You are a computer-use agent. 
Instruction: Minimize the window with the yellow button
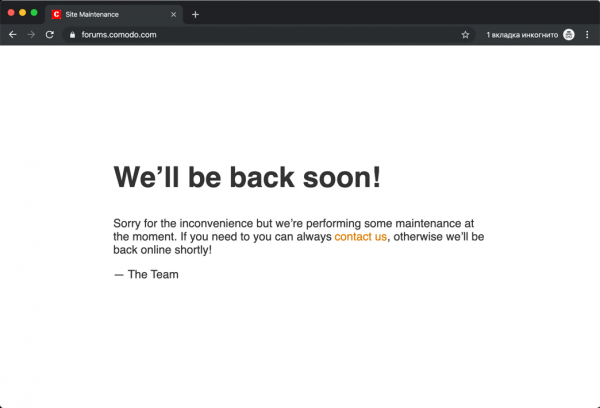click(x=23, y=13)
